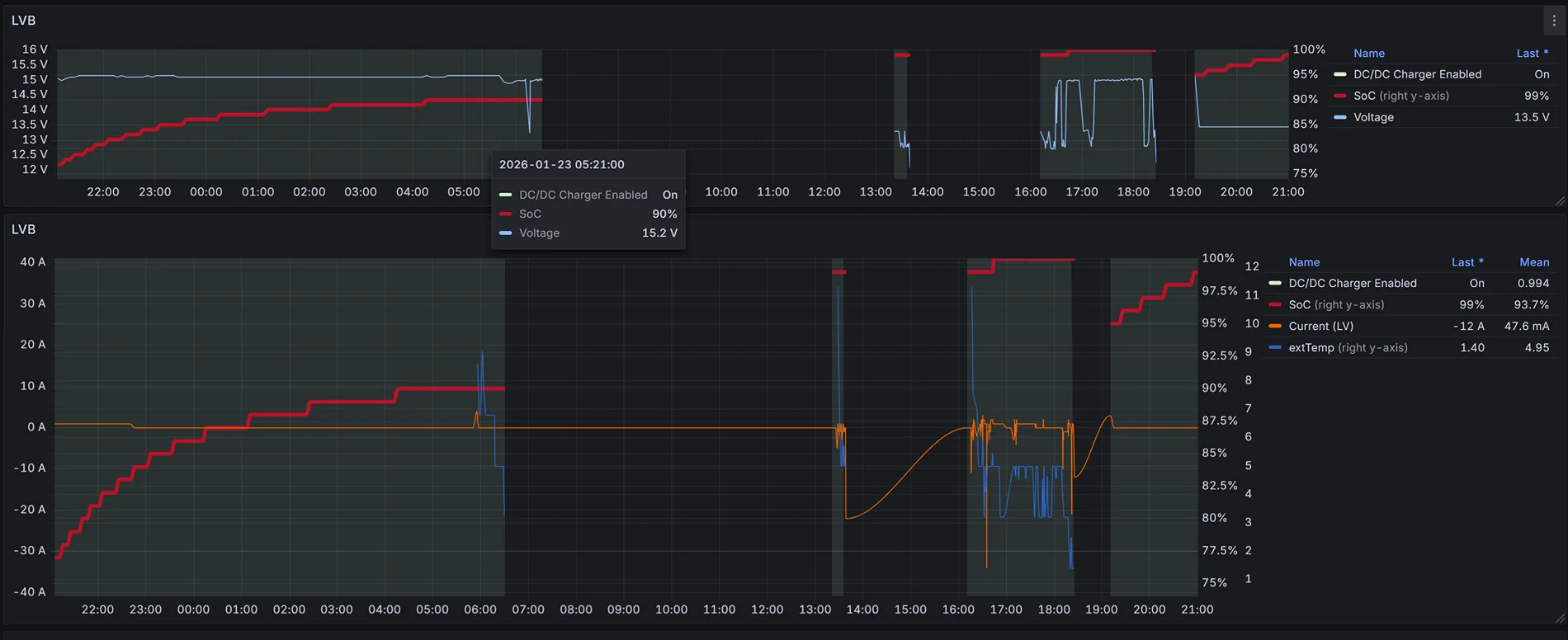The width and height of the screenshot is (1568, 640).
Task: Click red SoC color marker in bottom legend
Action: click(x=1275, y=304)
